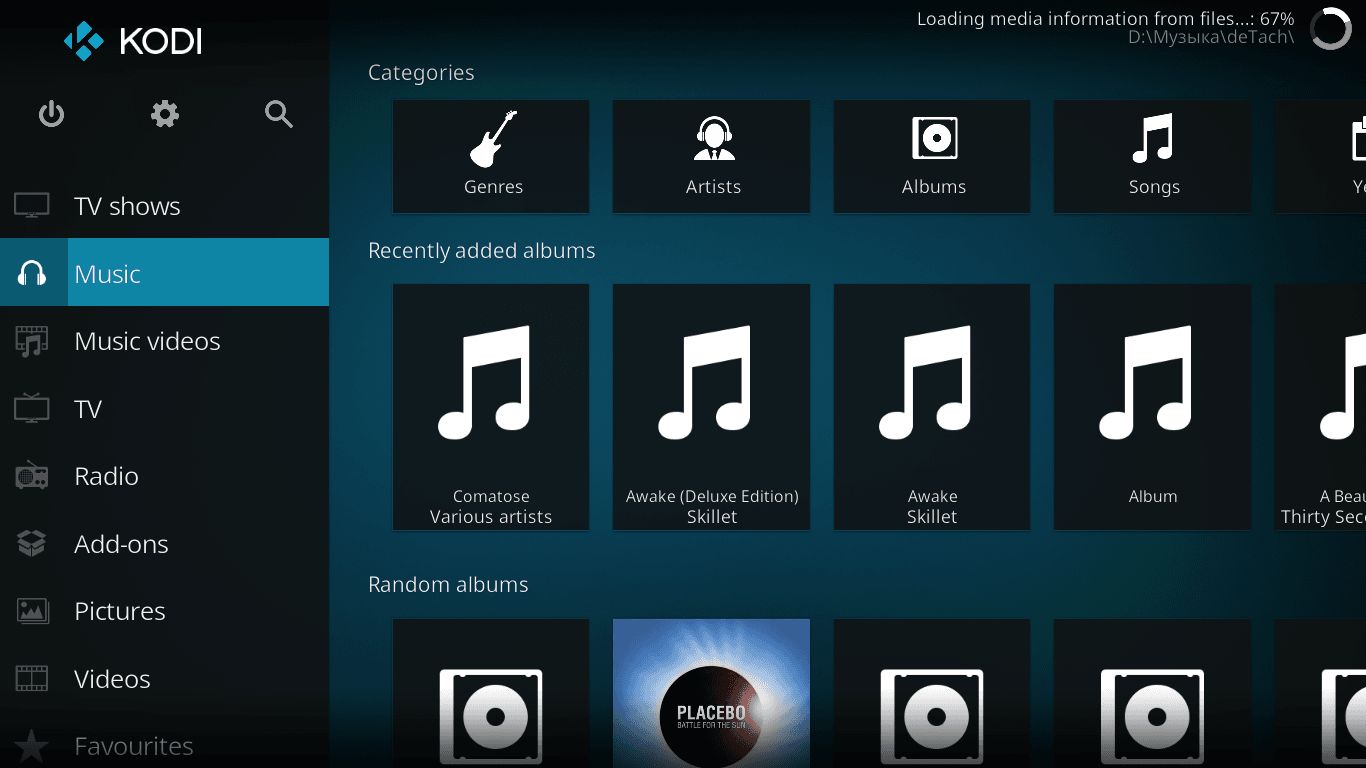This screenshot has height=768, width=1366.
Task: Open the Add-ons menu item
Action: (164, 543)
